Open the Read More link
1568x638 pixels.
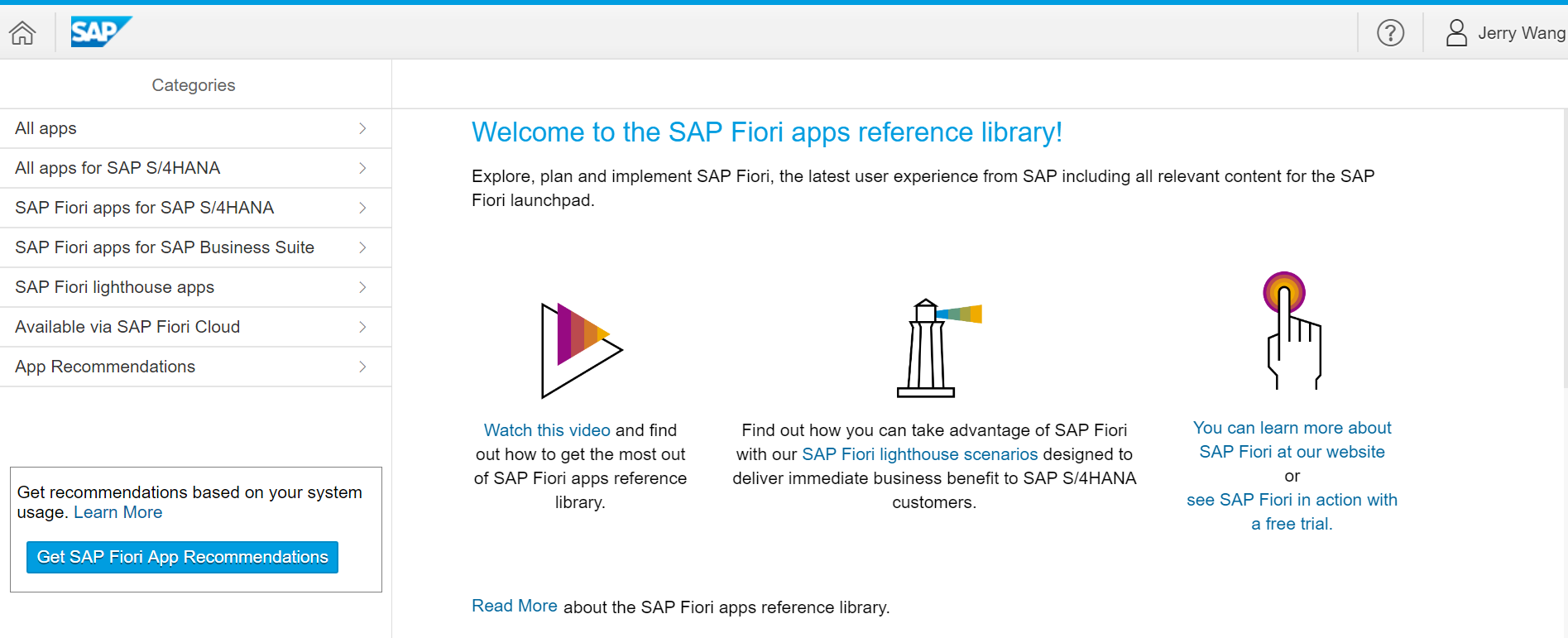tap(515, 606)
